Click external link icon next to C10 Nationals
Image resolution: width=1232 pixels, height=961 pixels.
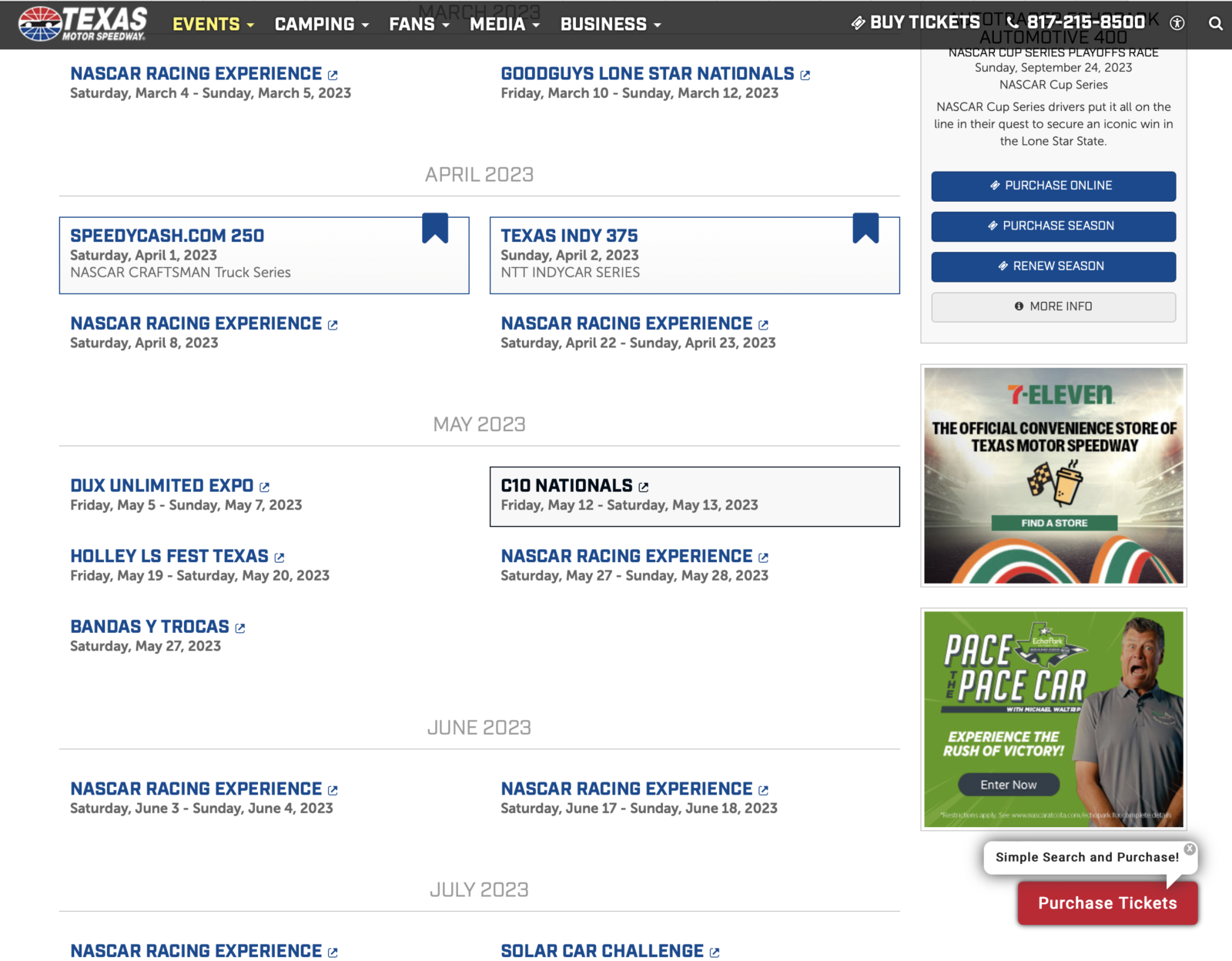click(x=644, y=487)
